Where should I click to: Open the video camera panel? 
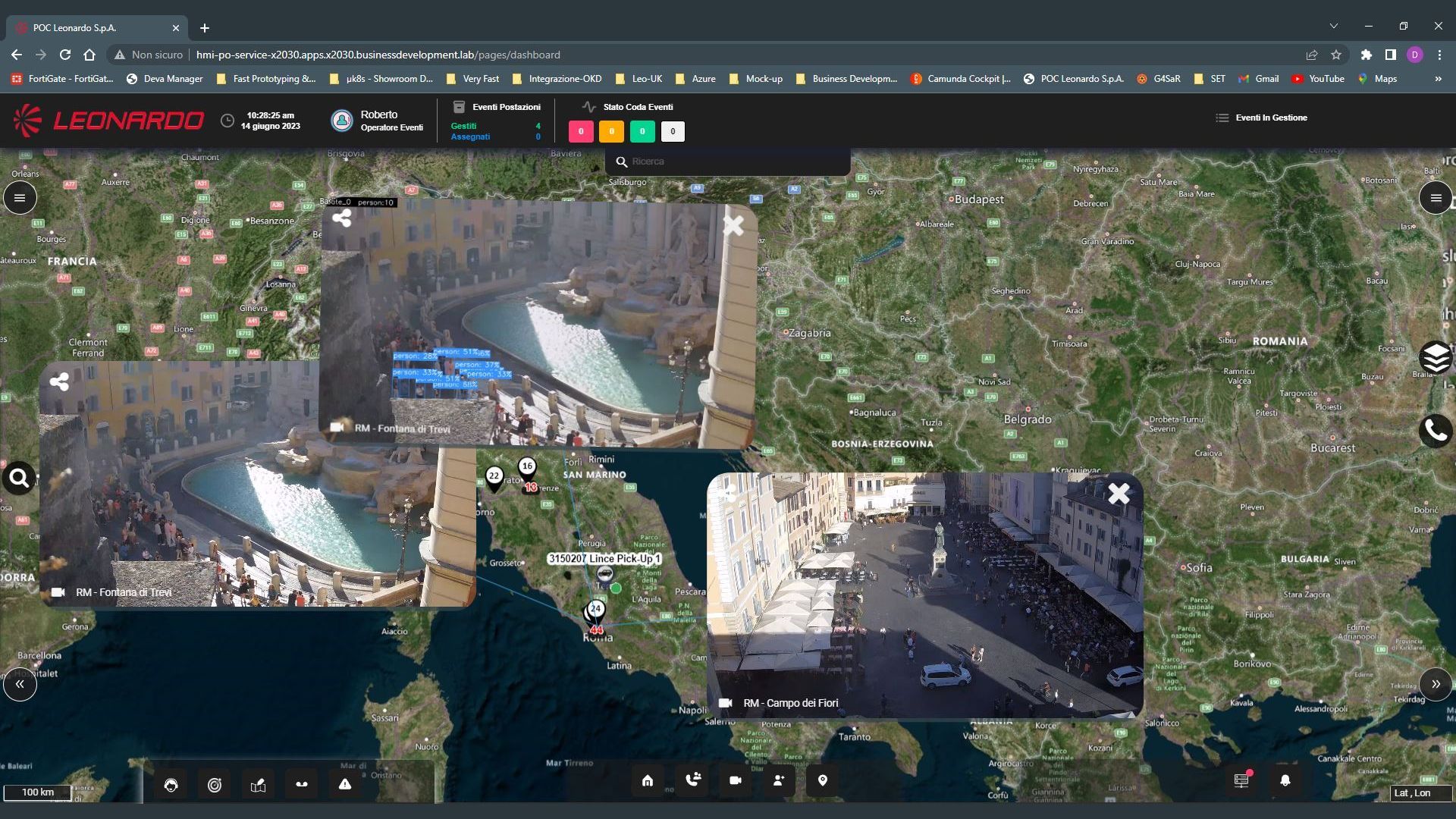735,780
